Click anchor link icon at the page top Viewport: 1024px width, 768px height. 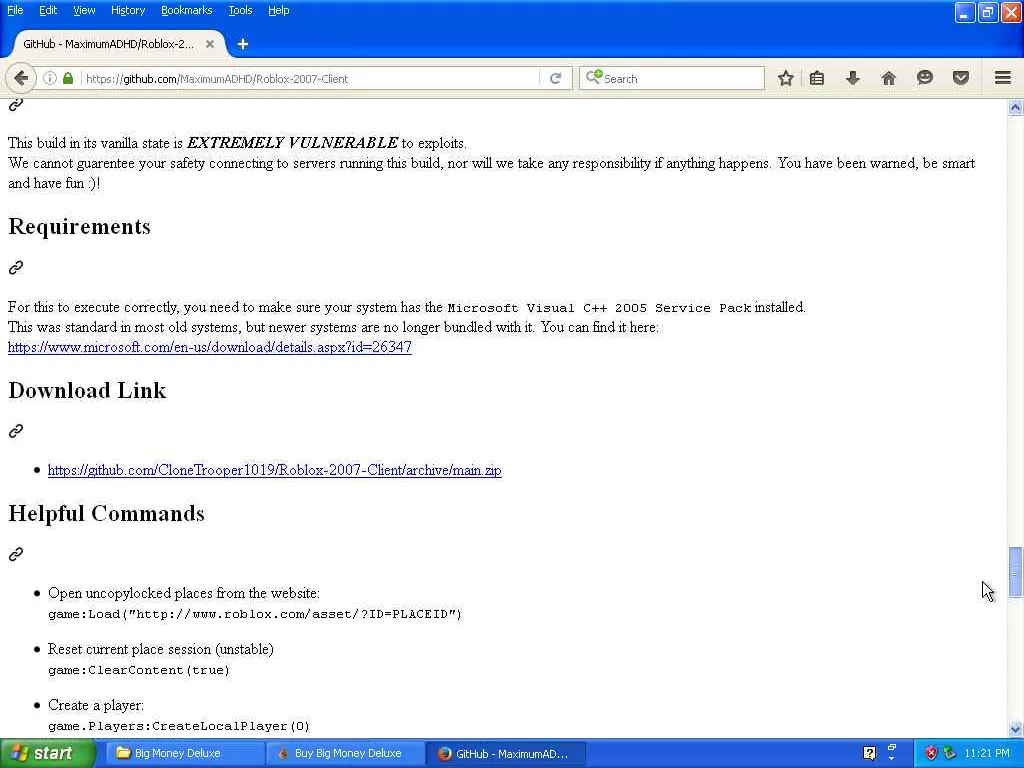click(16, 104)
